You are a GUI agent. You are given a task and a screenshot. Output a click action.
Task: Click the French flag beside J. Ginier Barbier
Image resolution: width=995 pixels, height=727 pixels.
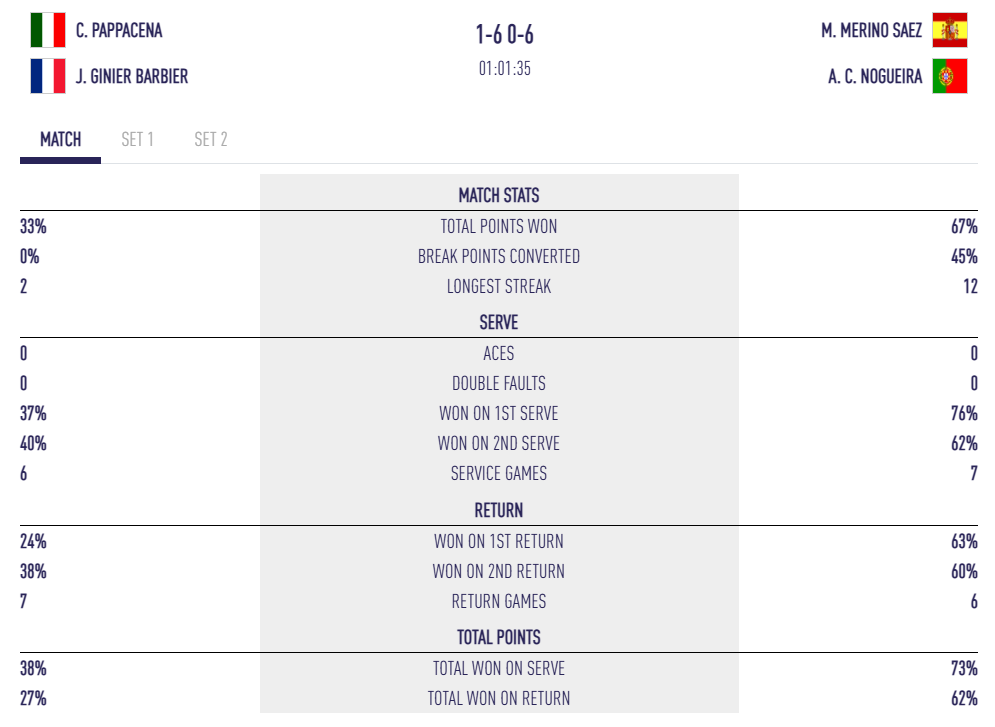coord(48,76)
